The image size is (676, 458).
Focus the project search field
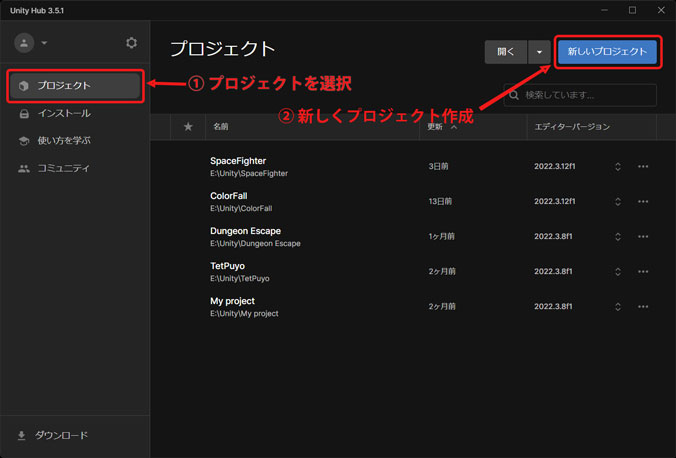[580, 95]
